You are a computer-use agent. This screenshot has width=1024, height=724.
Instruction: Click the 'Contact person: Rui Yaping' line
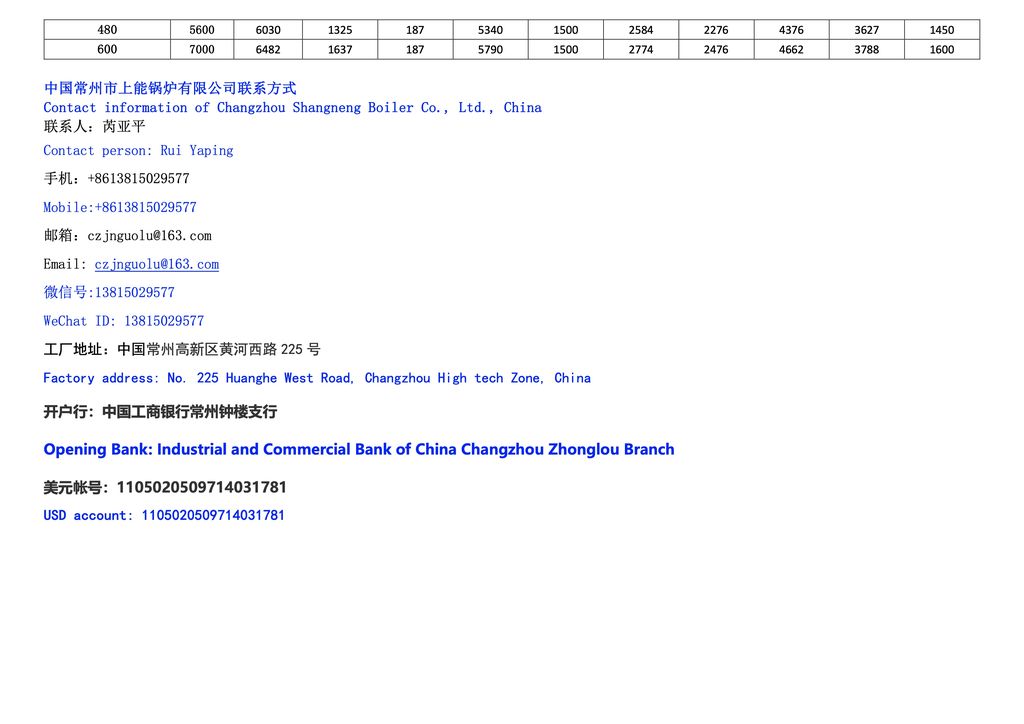pos(138,150)
